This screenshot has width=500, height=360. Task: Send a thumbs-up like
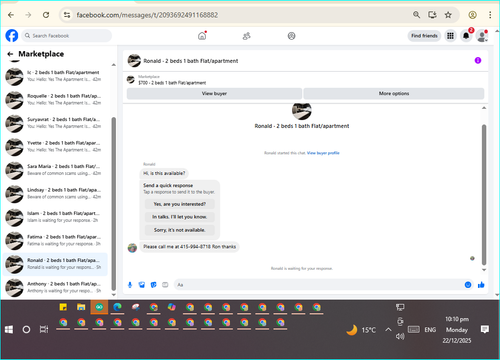point(481,285)
